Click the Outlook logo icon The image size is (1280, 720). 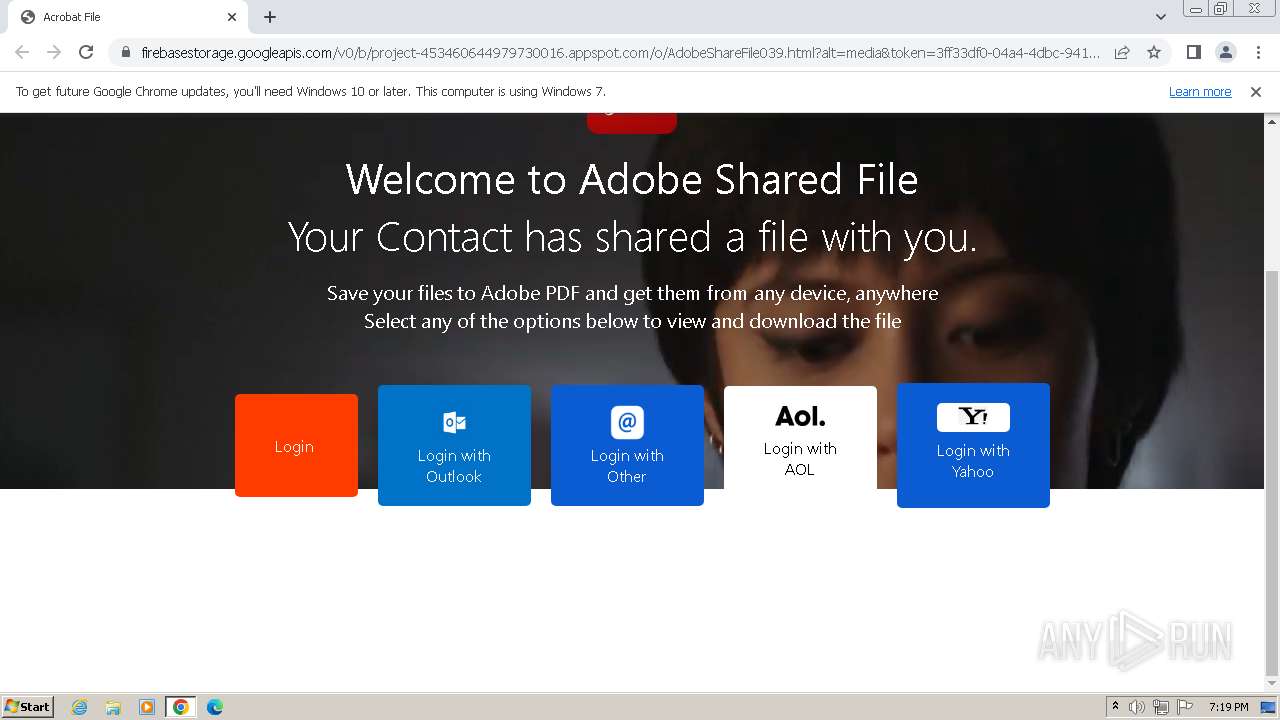tap(454, 422)
